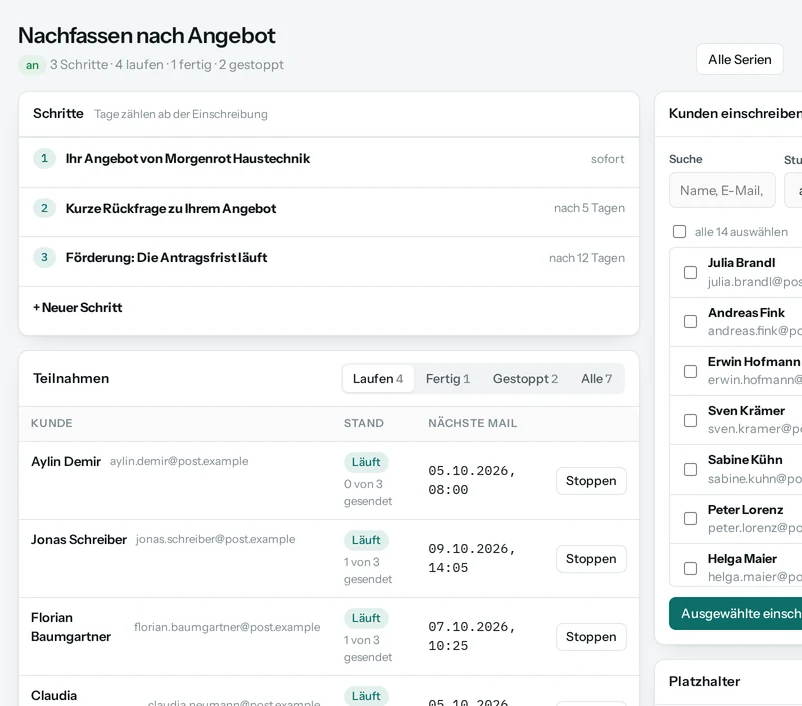Click the STAND column header

[364, 423]
